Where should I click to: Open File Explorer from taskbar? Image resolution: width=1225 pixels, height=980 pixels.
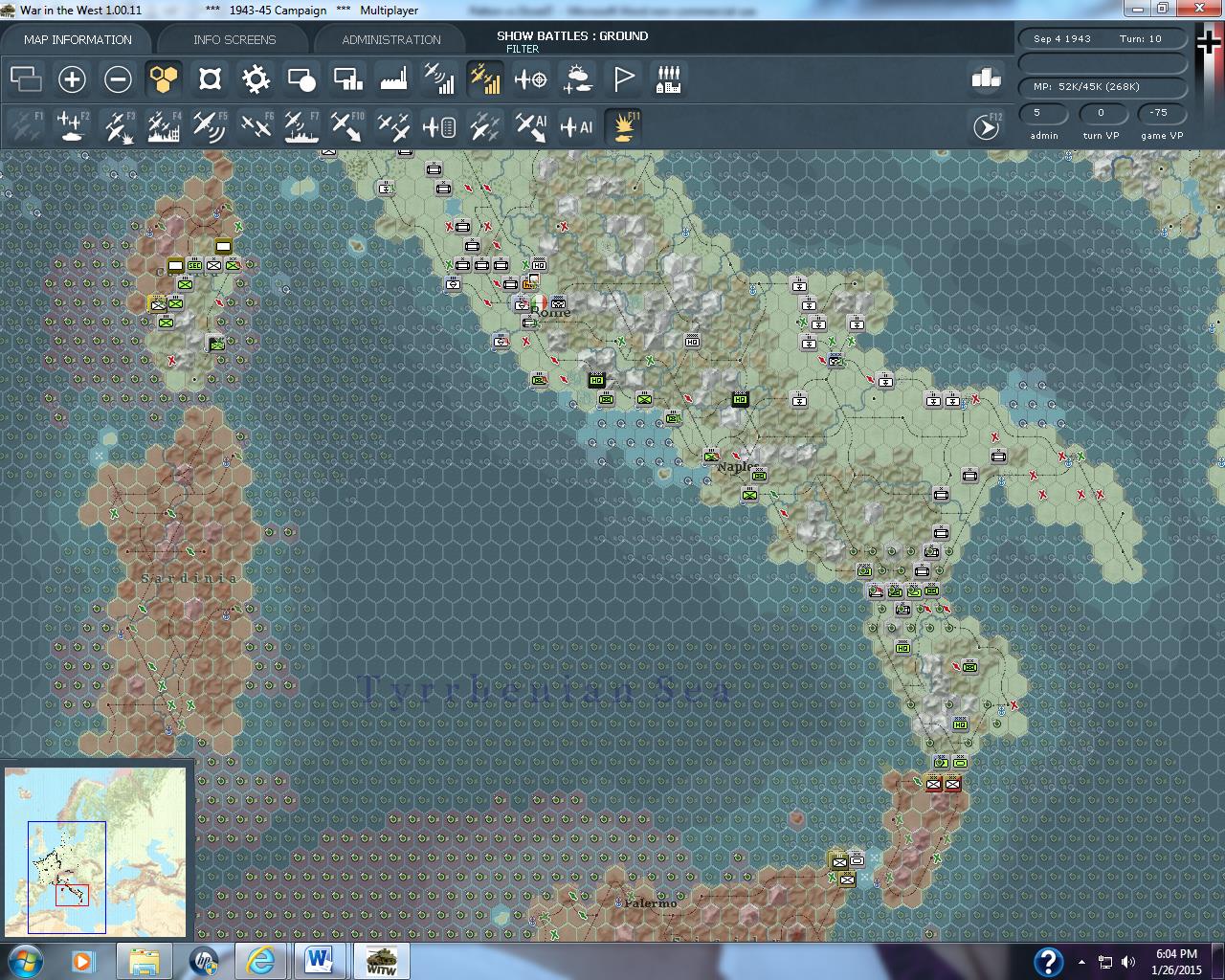point(145,961)
